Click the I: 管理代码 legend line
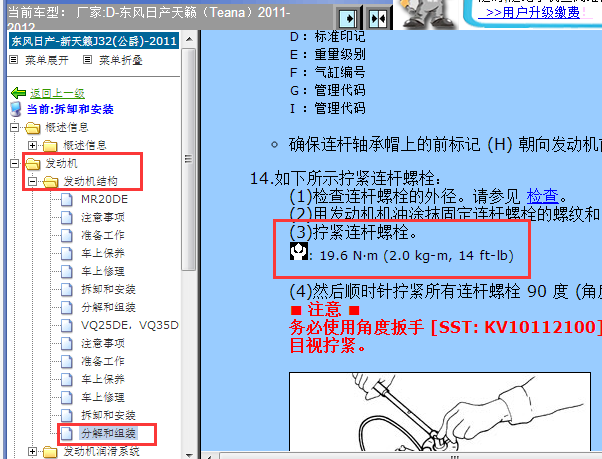602x459 pixels. (x=327, y=109)
